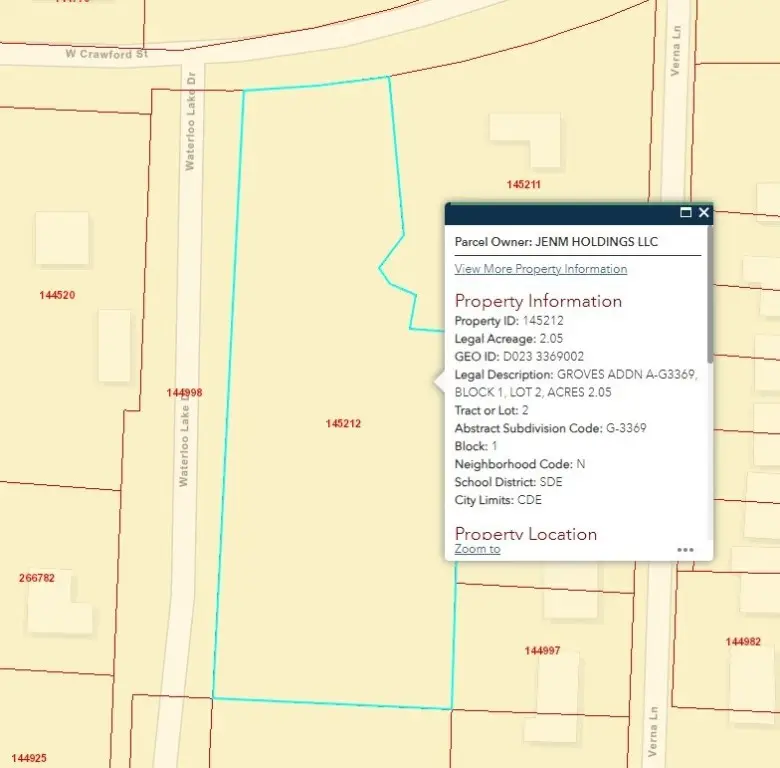
Task: Click the Property Location section heading
Action: pyautogui.click(x=525, y=534)
